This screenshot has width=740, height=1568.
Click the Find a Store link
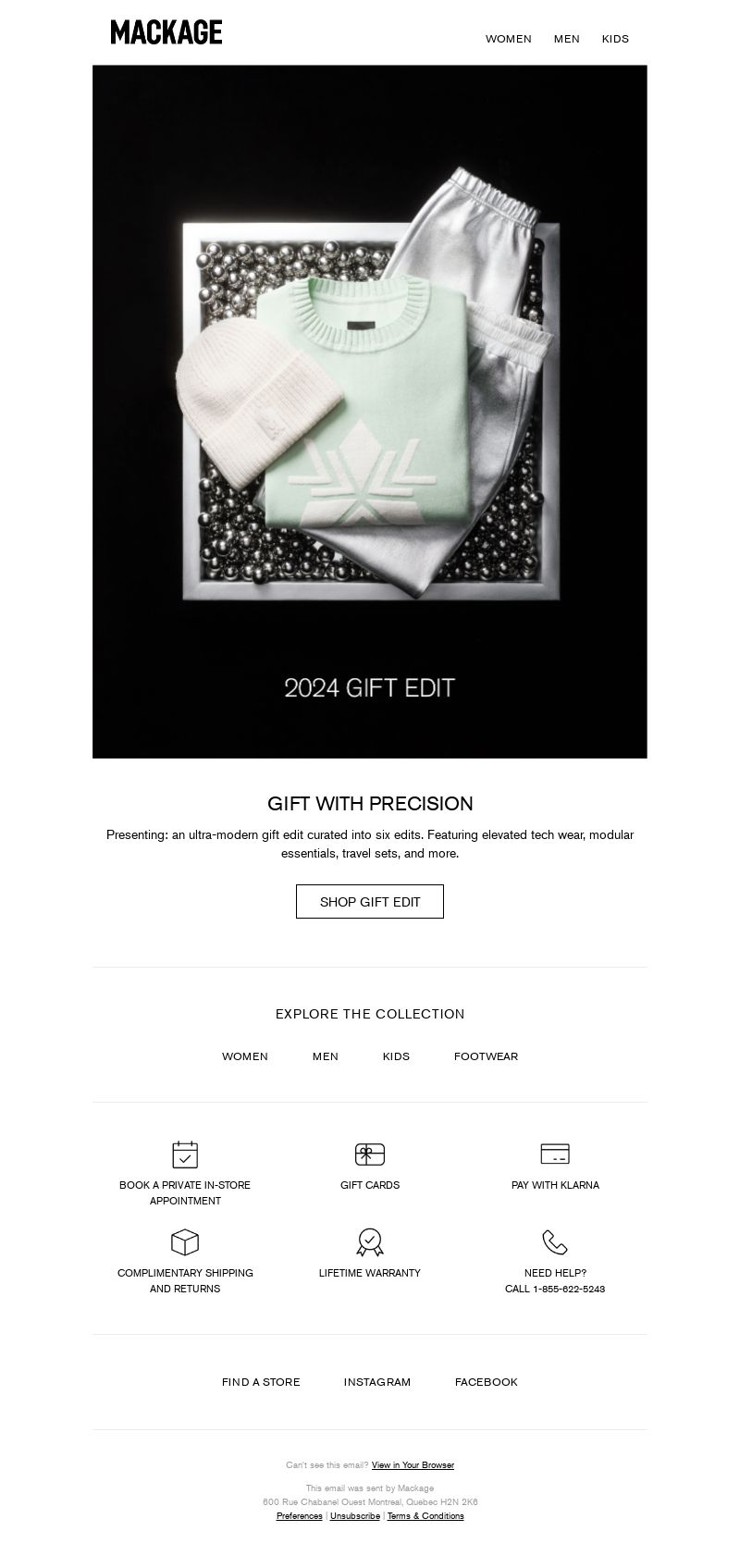point(261,1382)
